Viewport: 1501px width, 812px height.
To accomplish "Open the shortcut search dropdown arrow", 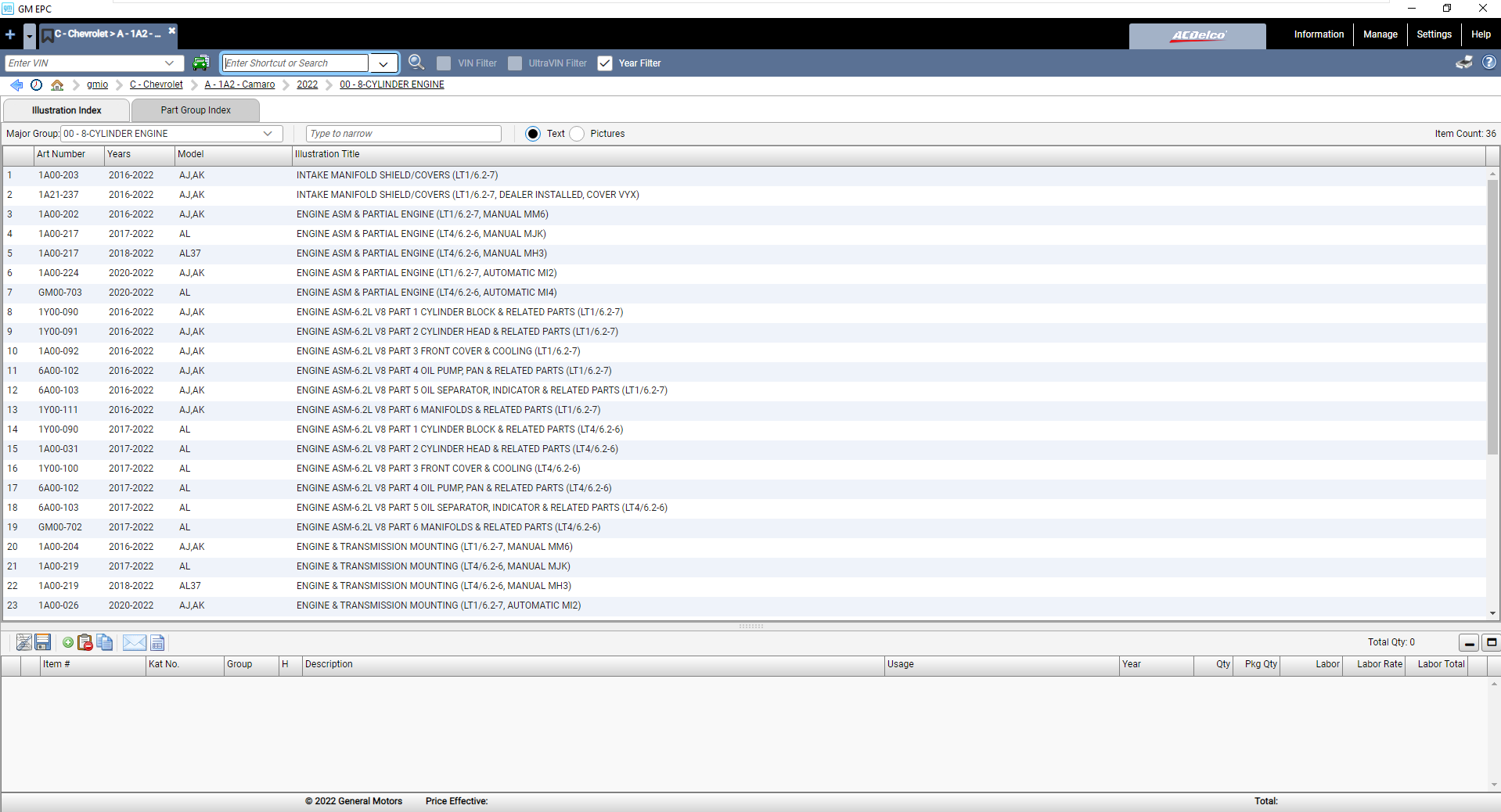I will 383,63.
